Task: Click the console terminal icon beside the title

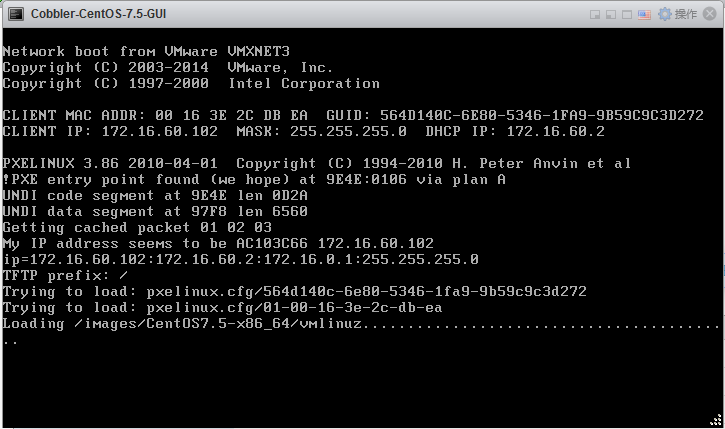Action: pos(16,14)
